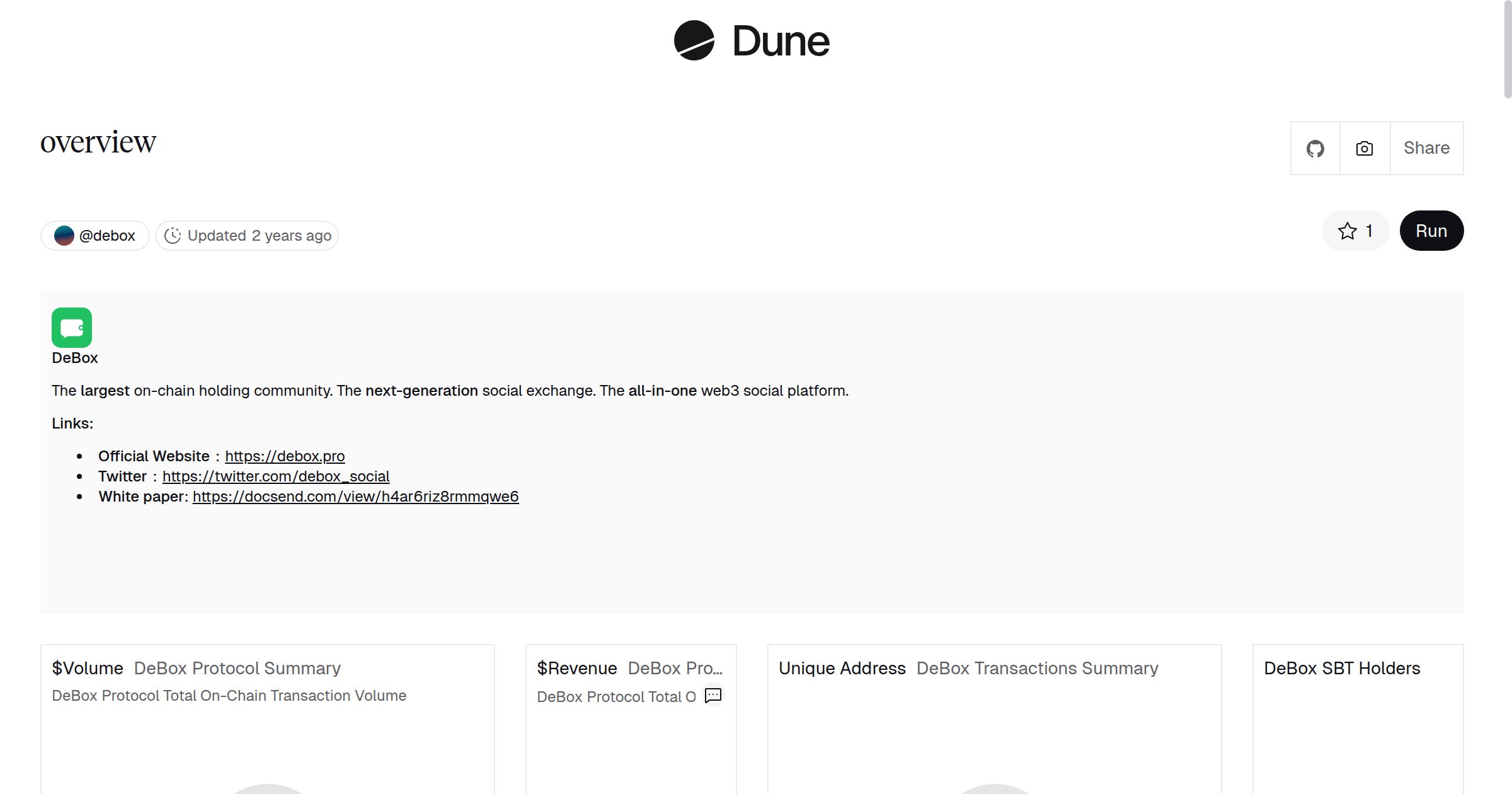Viewport: 1512px width, 794px height.
Task: Open the comment icon on $Revenue card
Action: 713,695
